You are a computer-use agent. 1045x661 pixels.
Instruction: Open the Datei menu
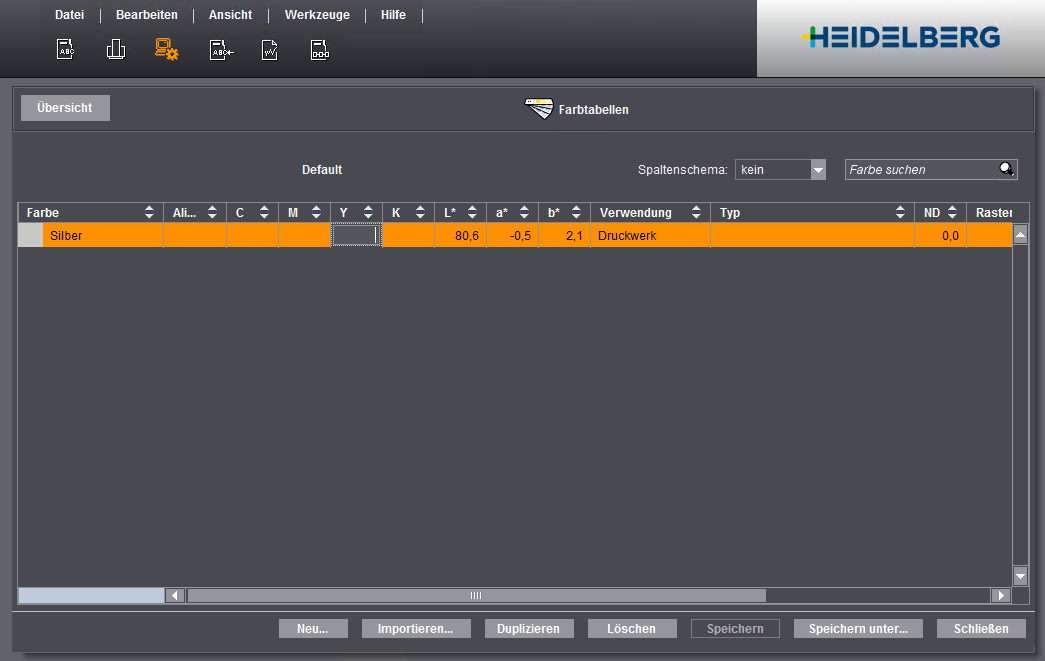point(69,15)
